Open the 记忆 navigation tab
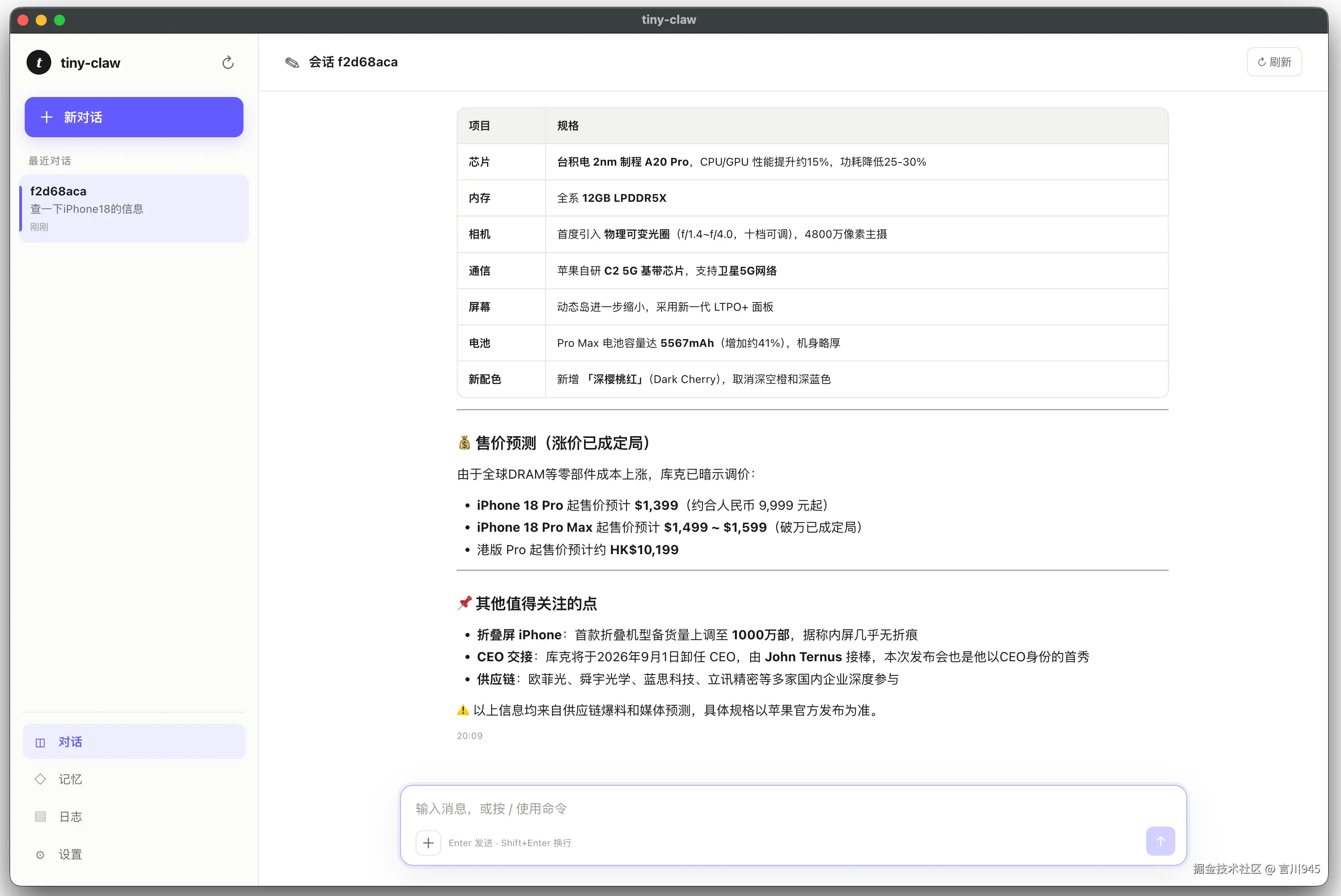The height and width of the screenshot is (896, 1341). click(x=134, y=779)
